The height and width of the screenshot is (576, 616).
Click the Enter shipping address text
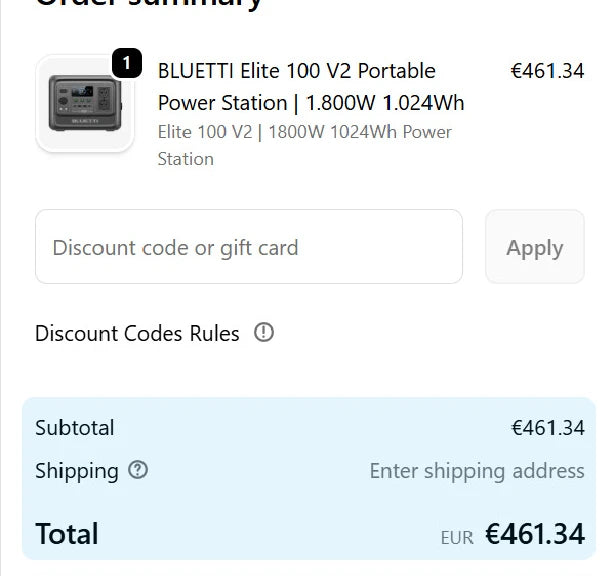[x=476, y=470]
